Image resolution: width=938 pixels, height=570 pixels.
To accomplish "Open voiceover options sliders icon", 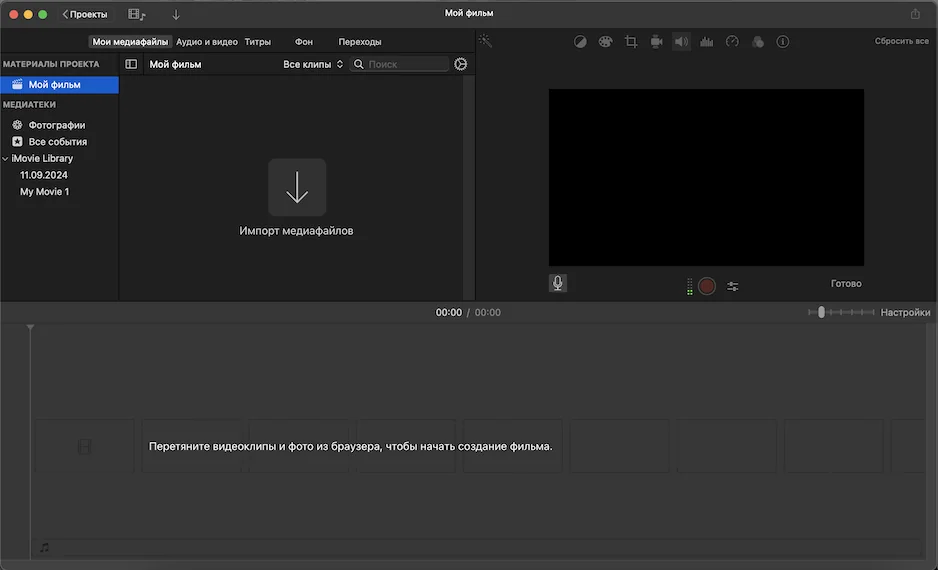I will pyautogui.click(x=732, y=286).
